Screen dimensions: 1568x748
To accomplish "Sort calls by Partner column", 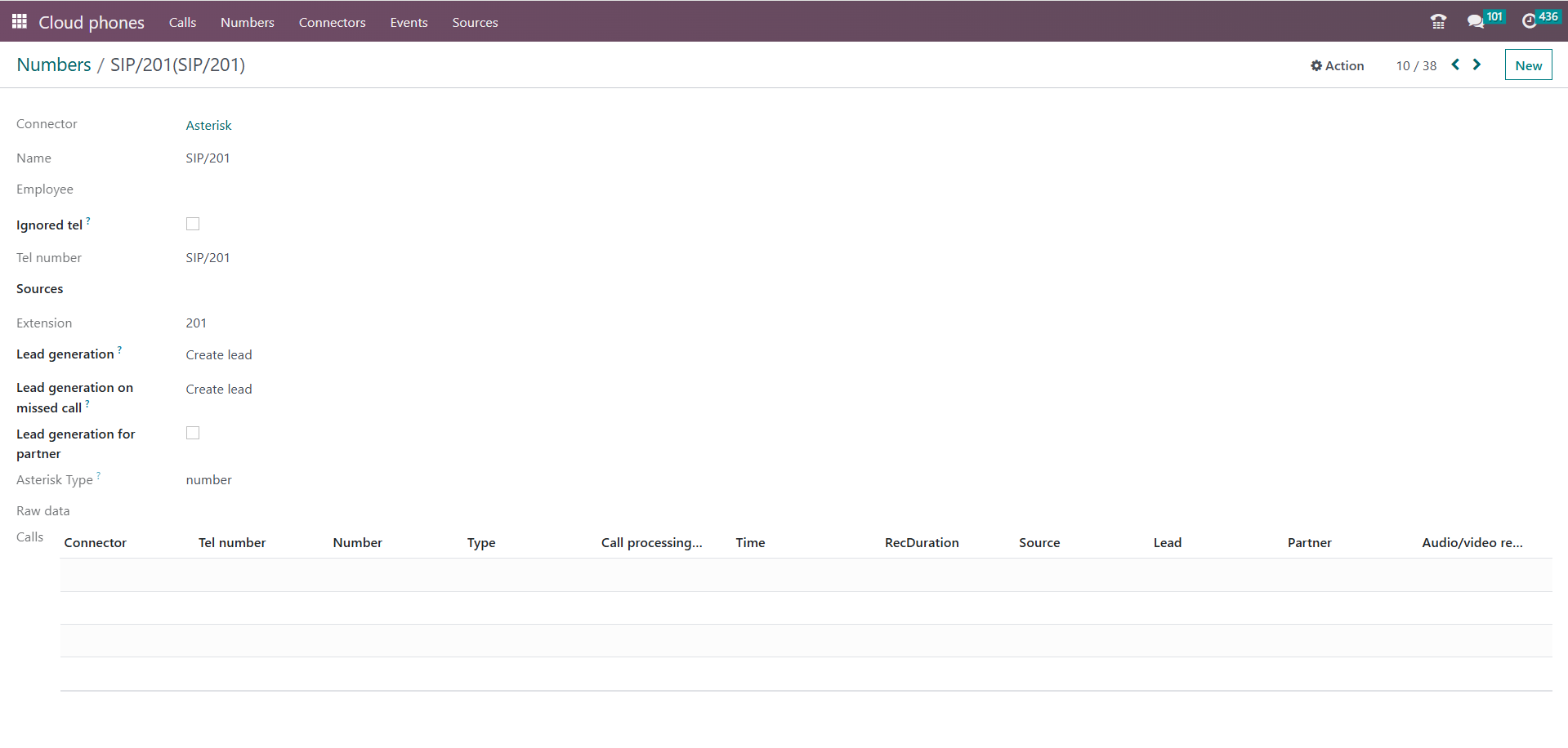I will 1309,542.
